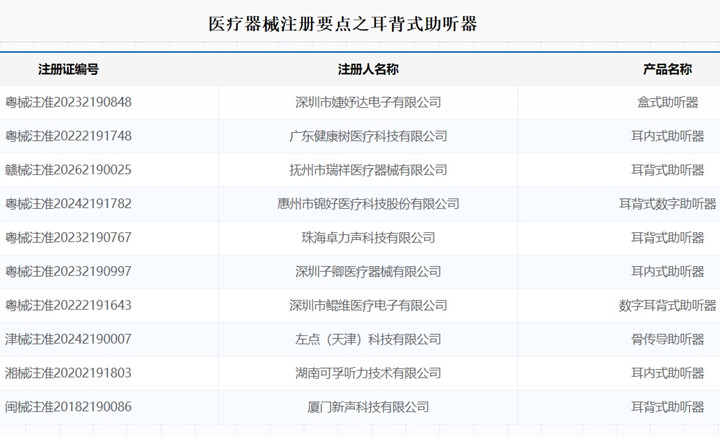Select registration number 湘械注准20202191803

[x=68, y=373]
